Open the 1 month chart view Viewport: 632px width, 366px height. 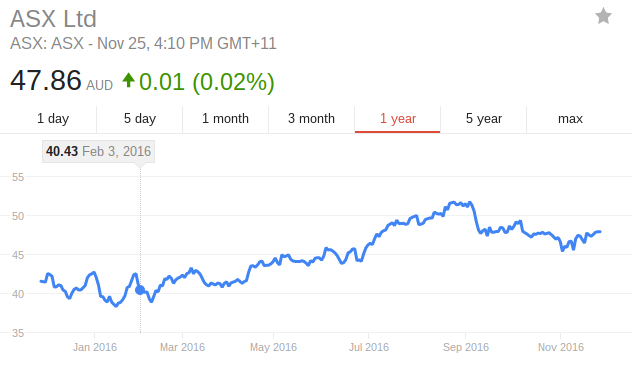point(225,119)
